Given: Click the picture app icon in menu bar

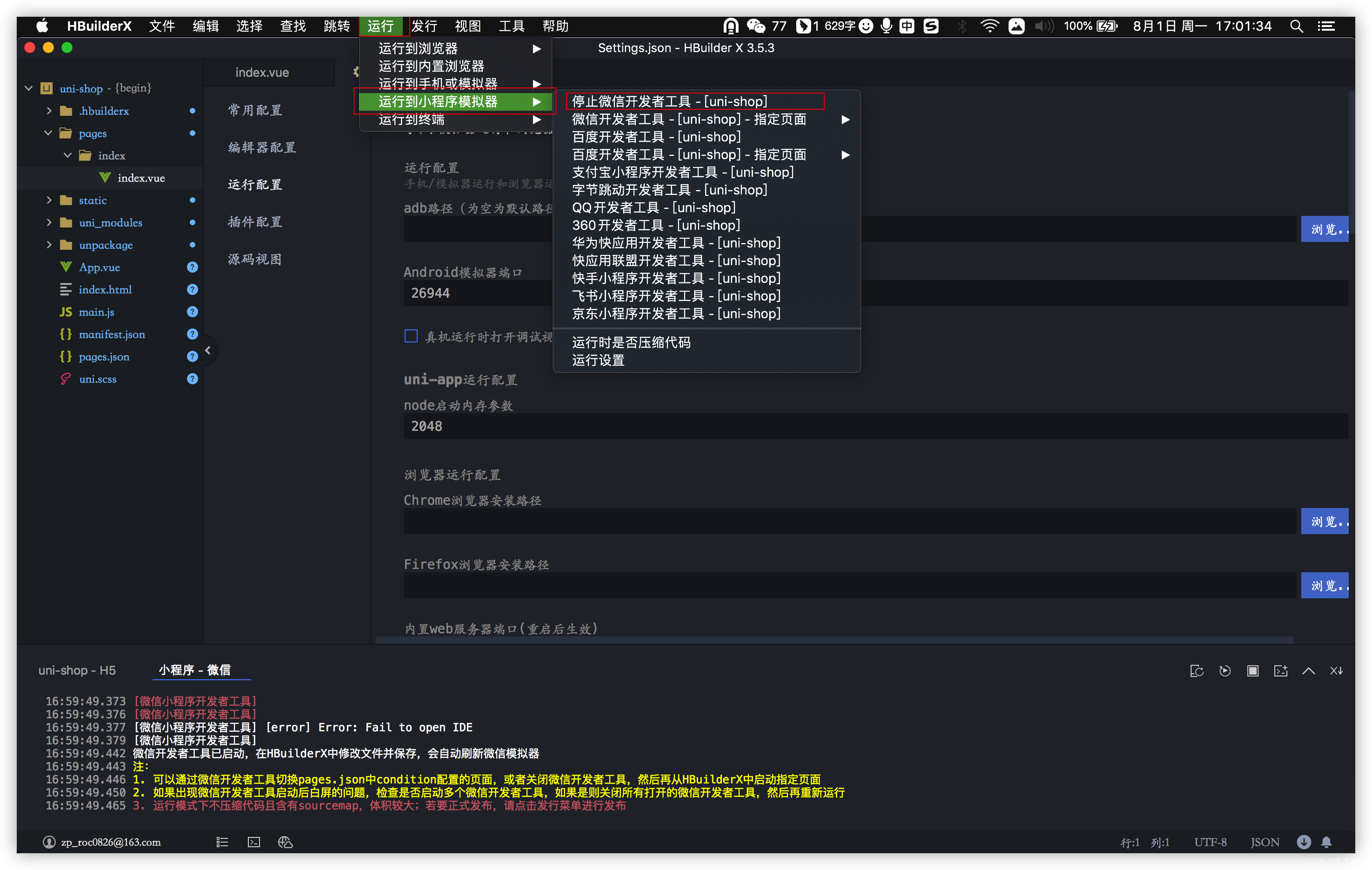Looking at the screenshot, I should click(x=1016, y=26).
